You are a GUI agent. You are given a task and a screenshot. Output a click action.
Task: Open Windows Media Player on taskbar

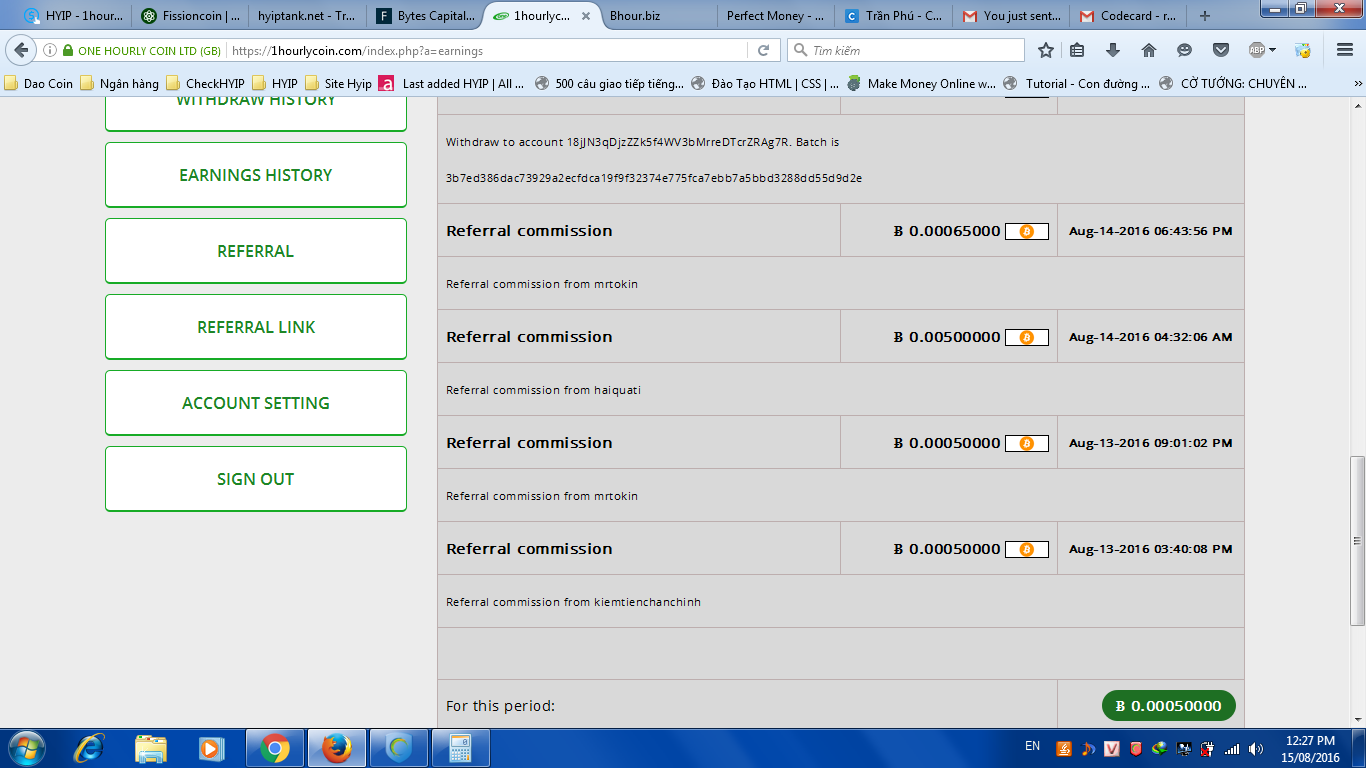211,748
